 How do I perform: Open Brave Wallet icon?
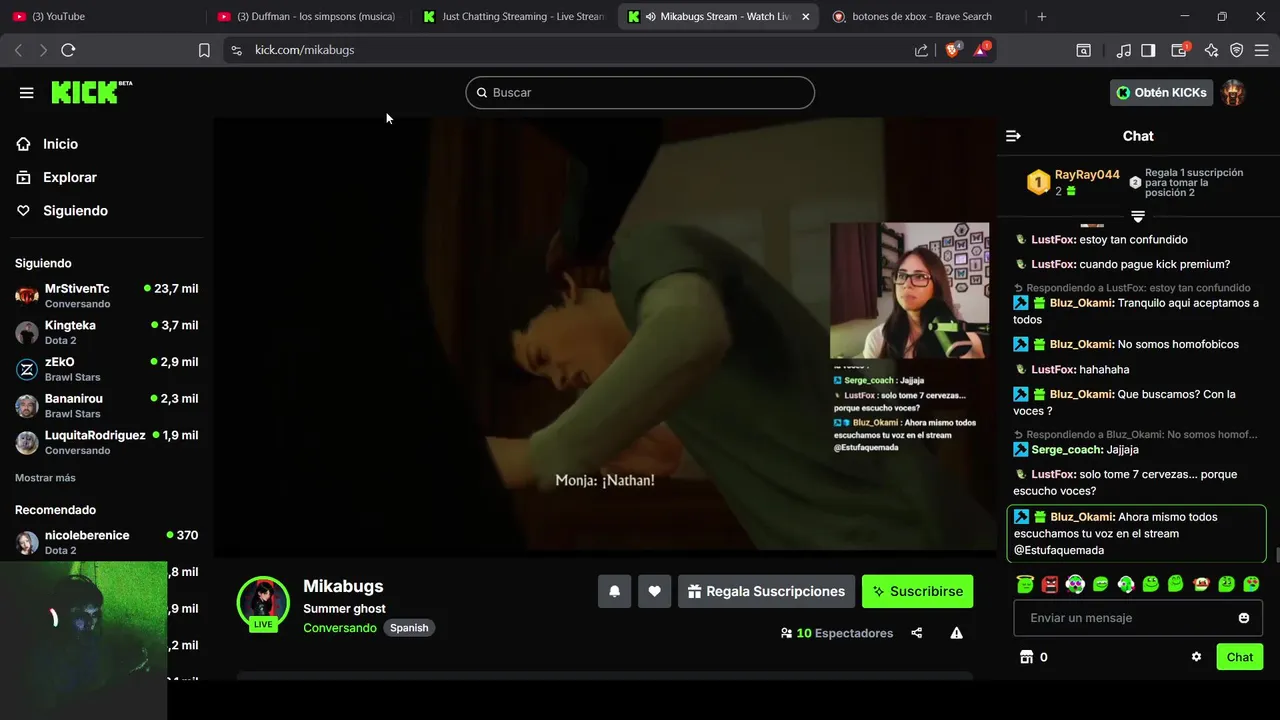(x=1180, y=50)
